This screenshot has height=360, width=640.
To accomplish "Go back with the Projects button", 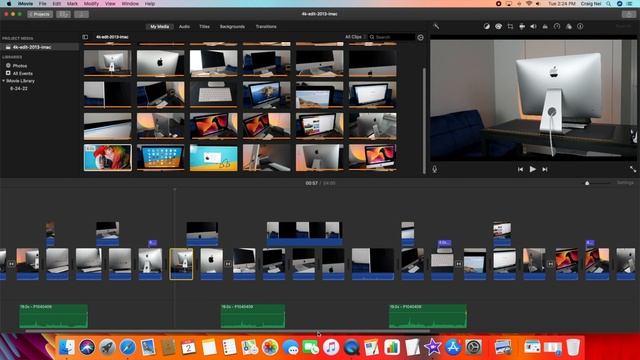I will pos(40,14).
